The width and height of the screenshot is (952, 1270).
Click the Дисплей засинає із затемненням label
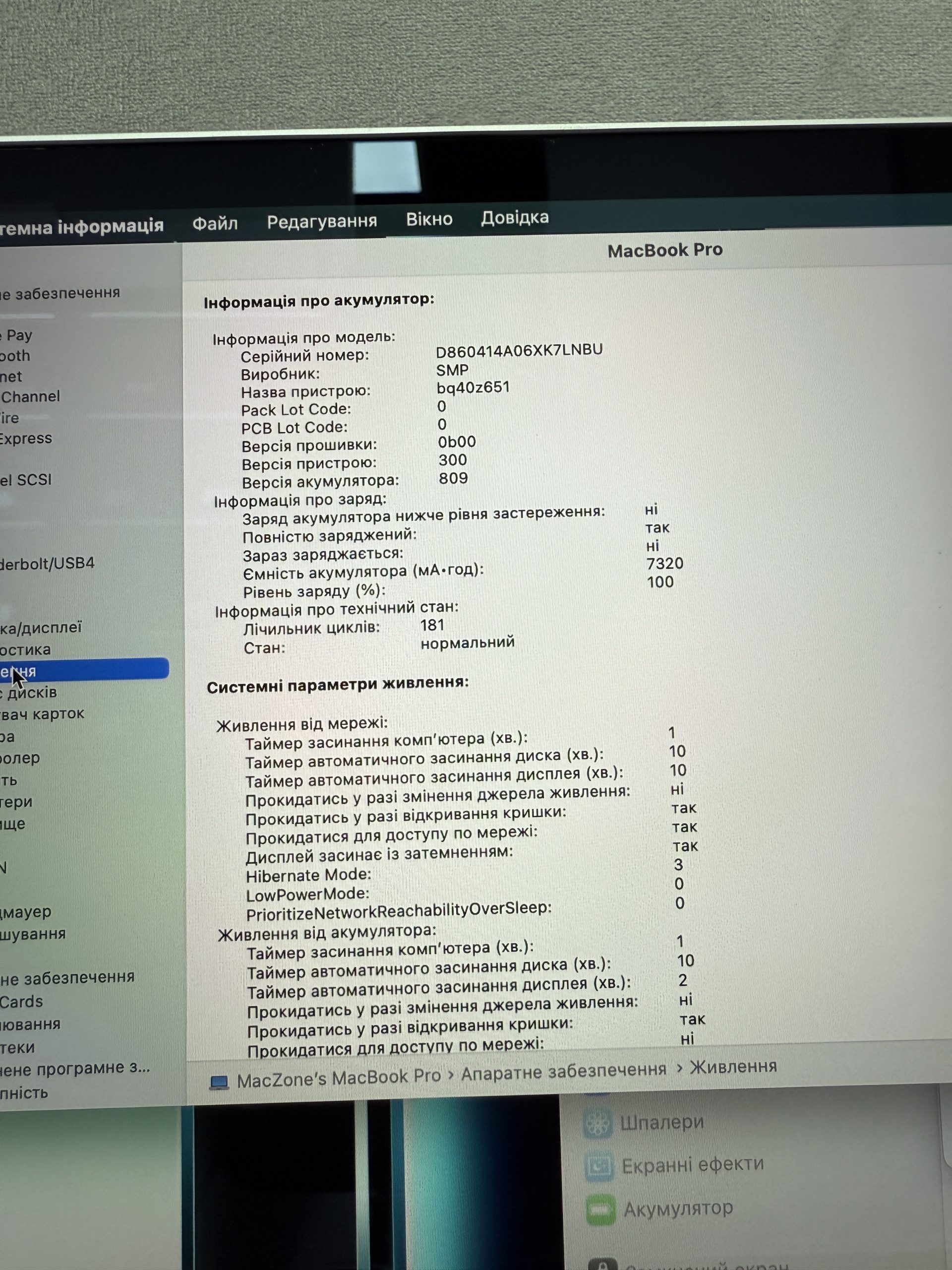[379, 855]
